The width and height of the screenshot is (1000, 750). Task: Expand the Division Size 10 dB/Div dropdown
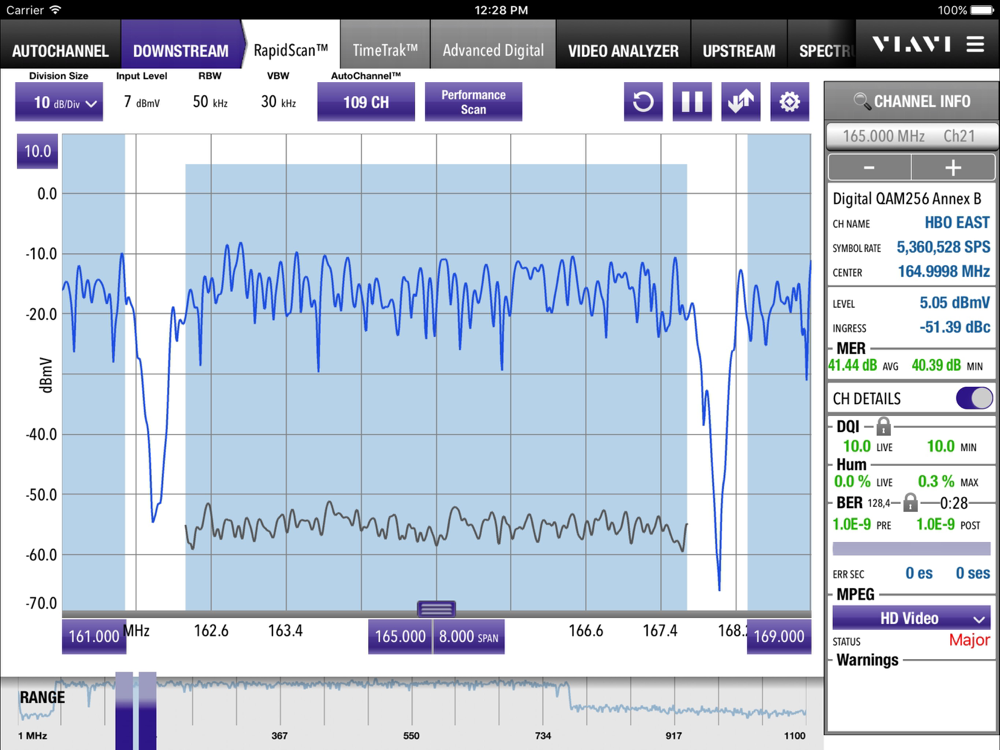point(59,103)
